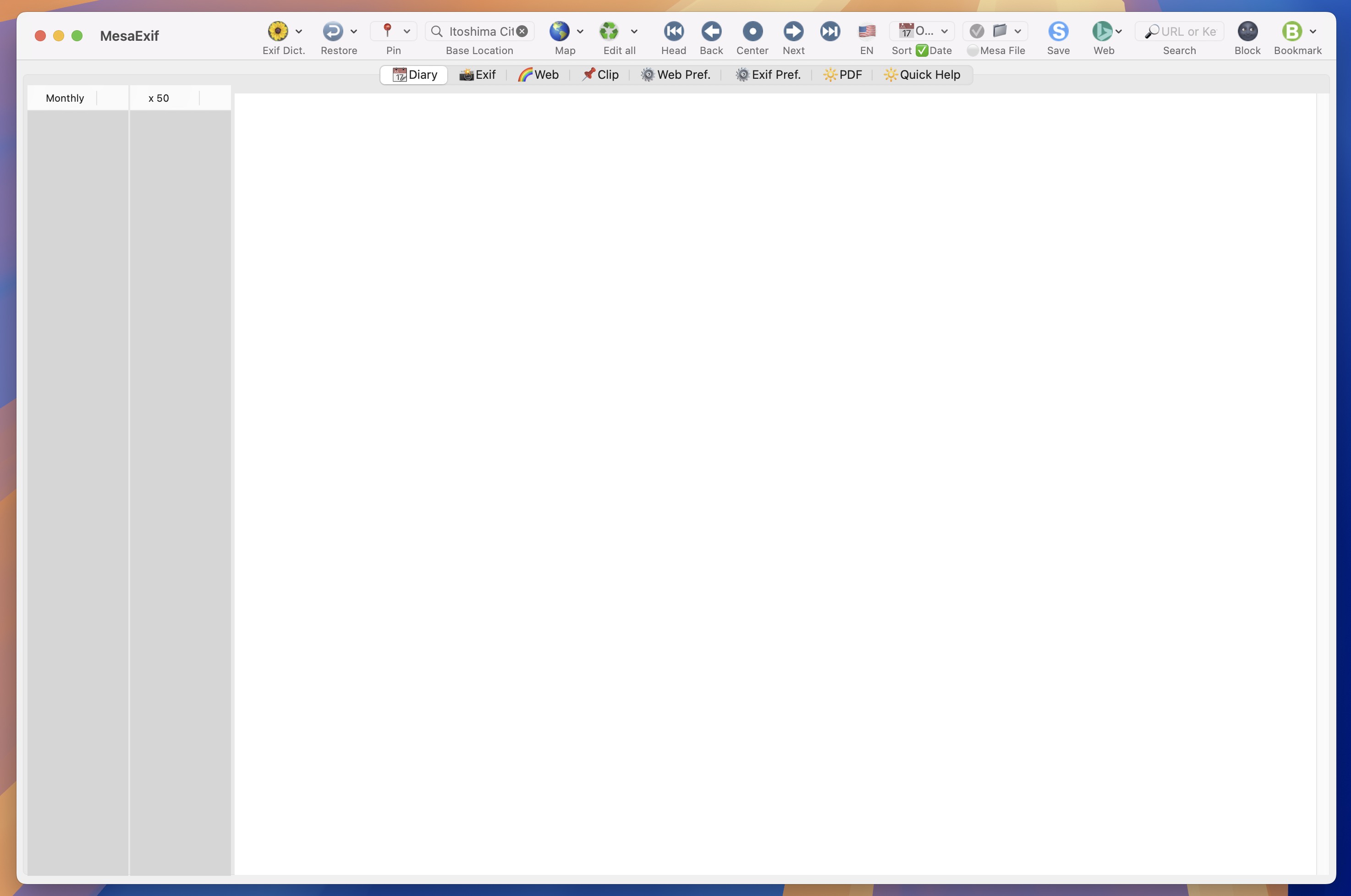This screenshot has width=1351, height=896.
Task: Click the EN flag language icon
Action: tap(866, 31)
